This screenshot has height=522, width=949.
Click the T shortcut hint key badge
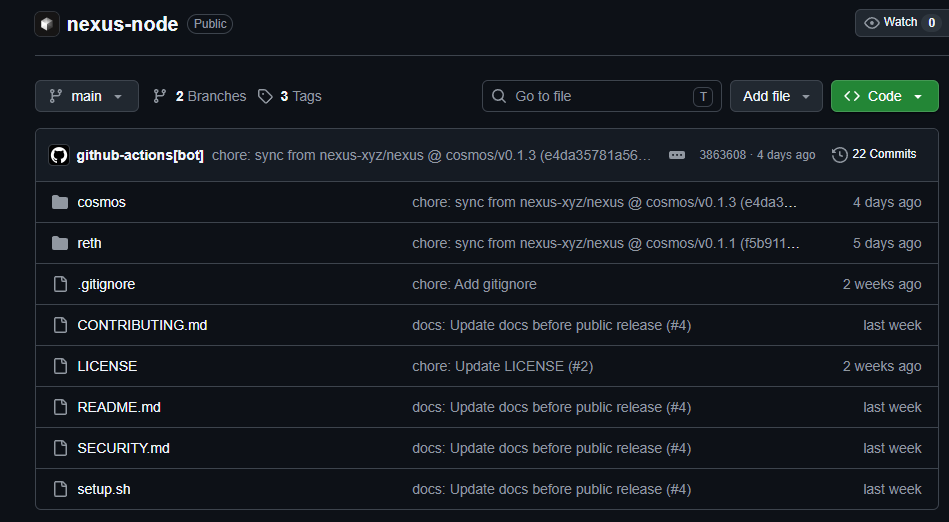click(x=703, y=96)
